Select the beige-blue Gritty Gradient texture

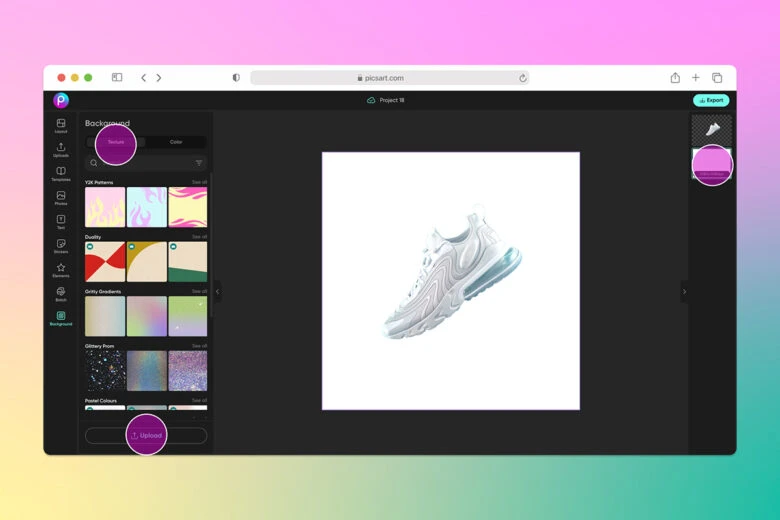105,316
